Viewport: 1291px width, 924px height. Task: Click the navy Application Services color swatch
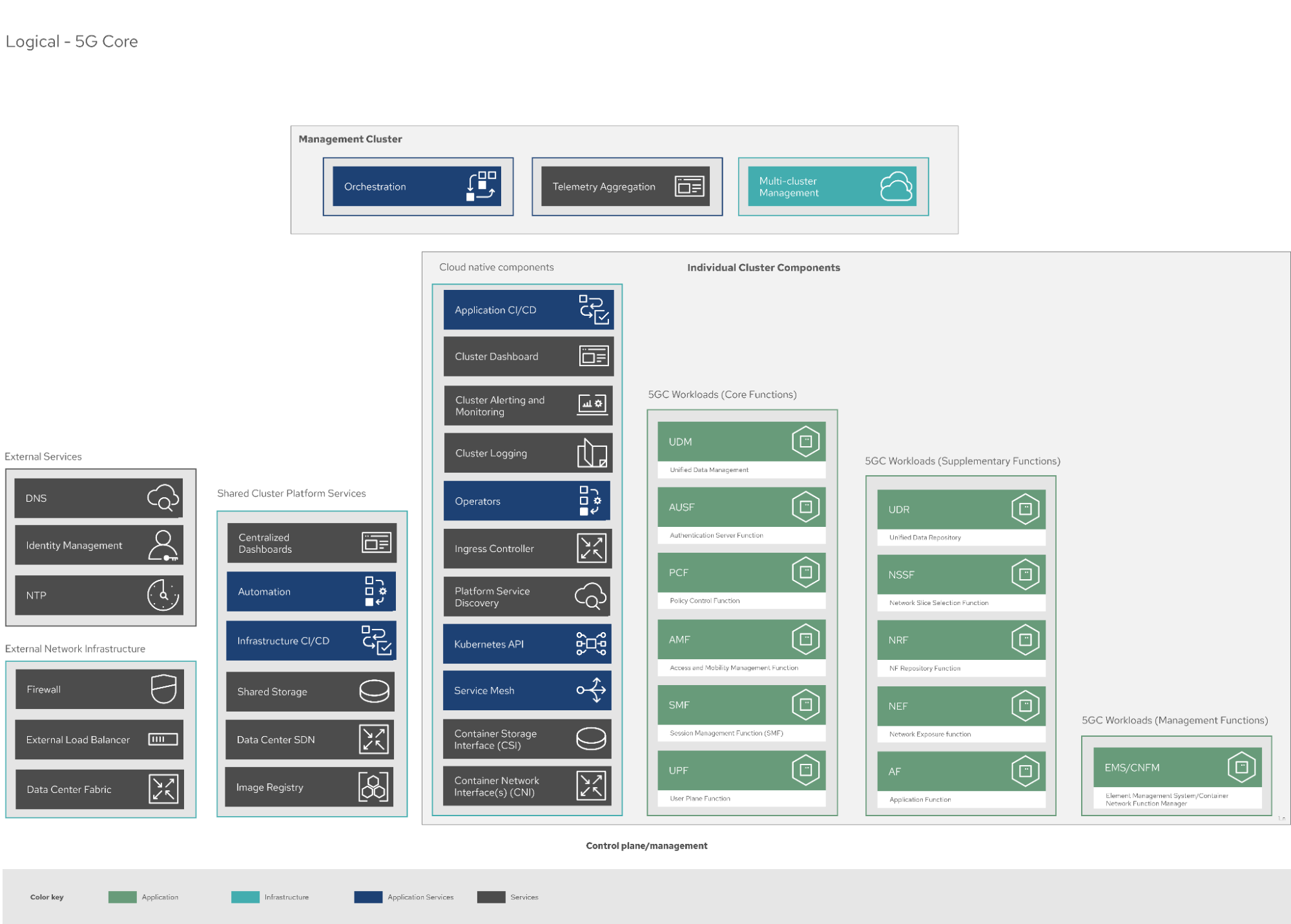[368, 897]
